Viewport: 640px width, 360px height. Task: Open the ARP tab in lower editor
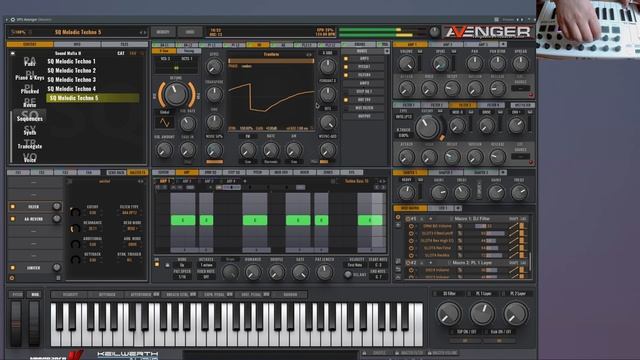pyautogui.click(x=187, y=173)
